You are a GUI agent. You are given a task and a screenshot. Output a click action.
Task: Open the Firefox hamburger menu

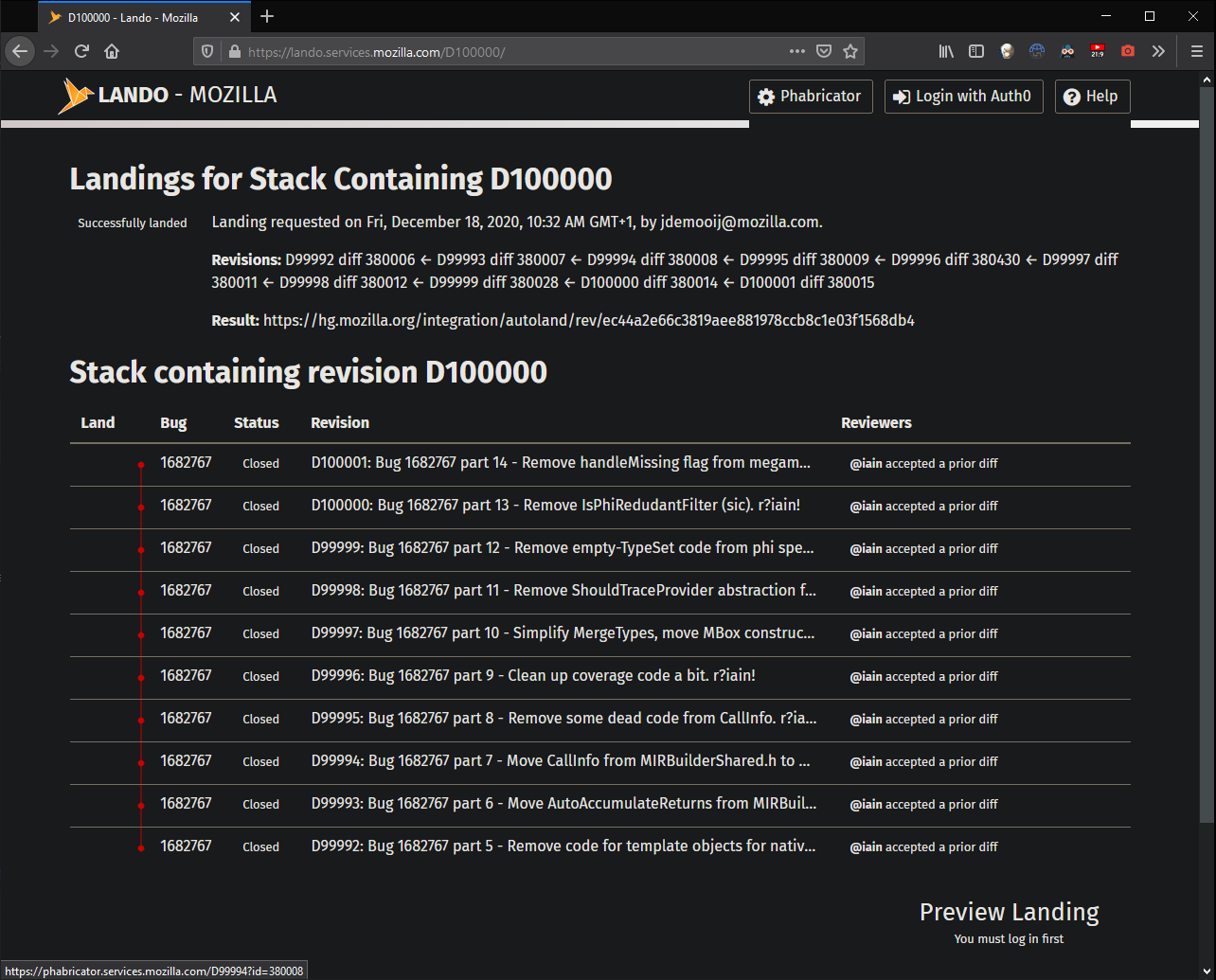(1196, 51)
